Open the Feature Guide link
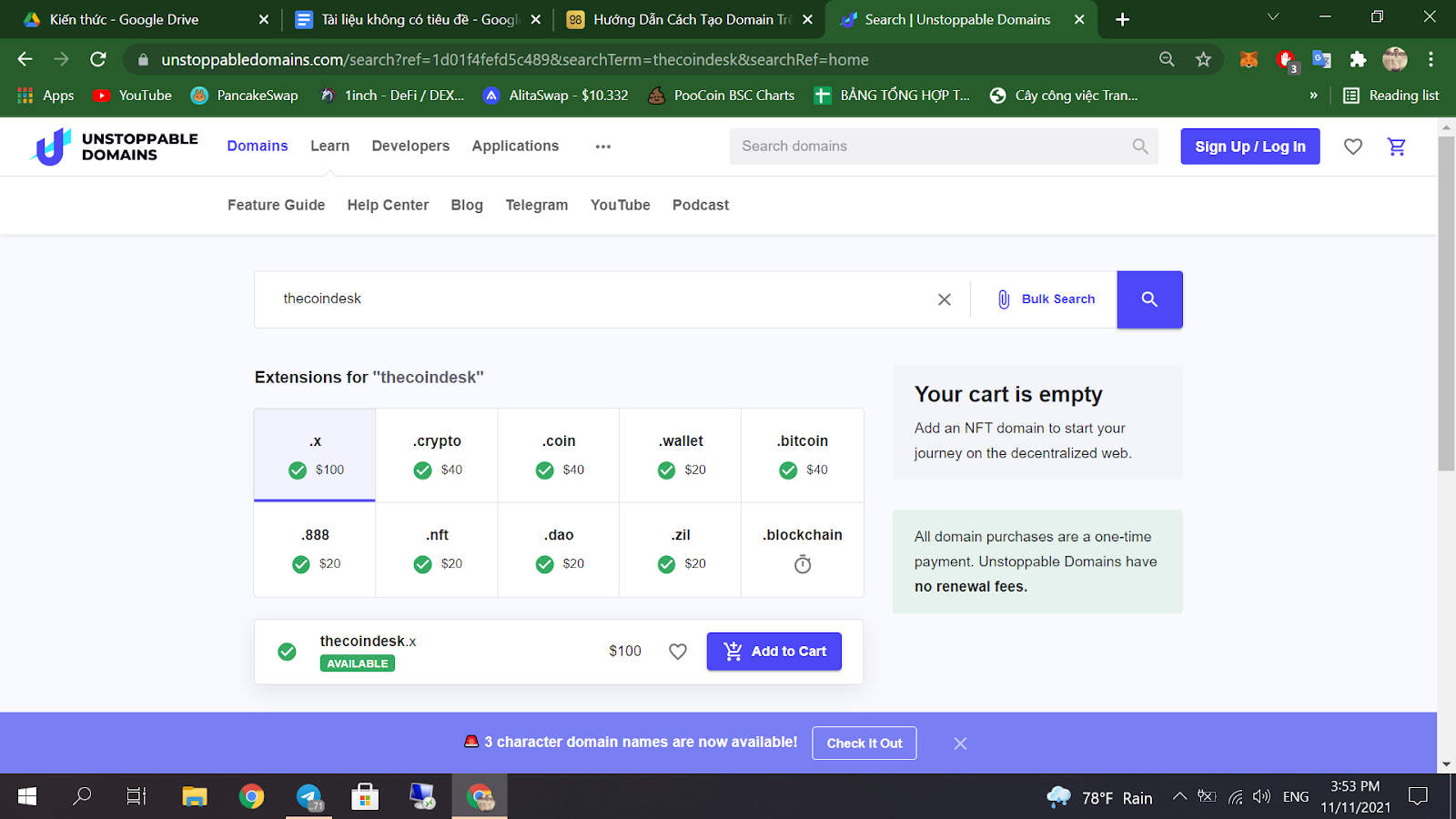 tap(276, 205)
